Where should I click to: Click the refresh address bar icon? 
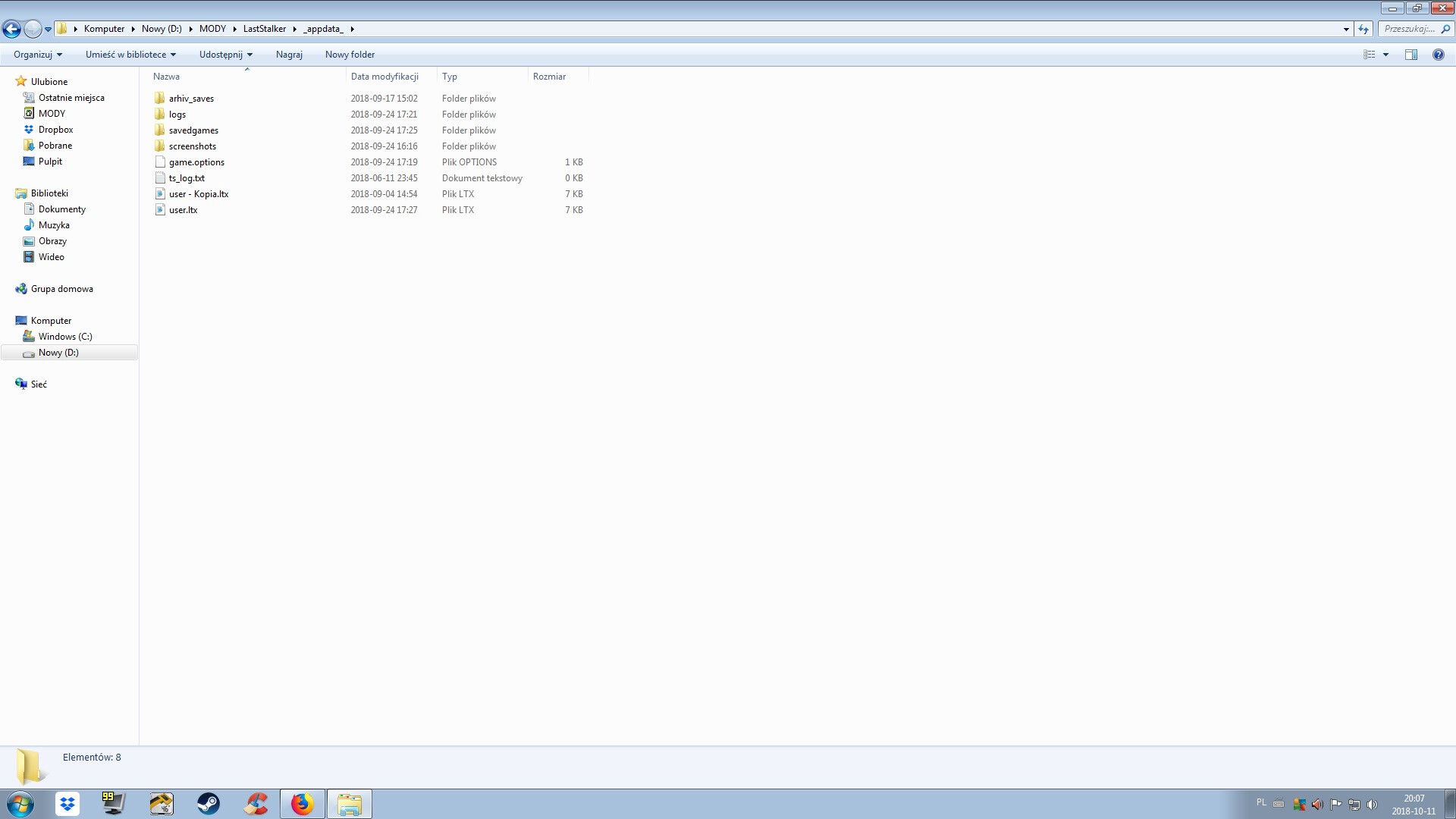pyautogui.click(x=1363, y=29)
